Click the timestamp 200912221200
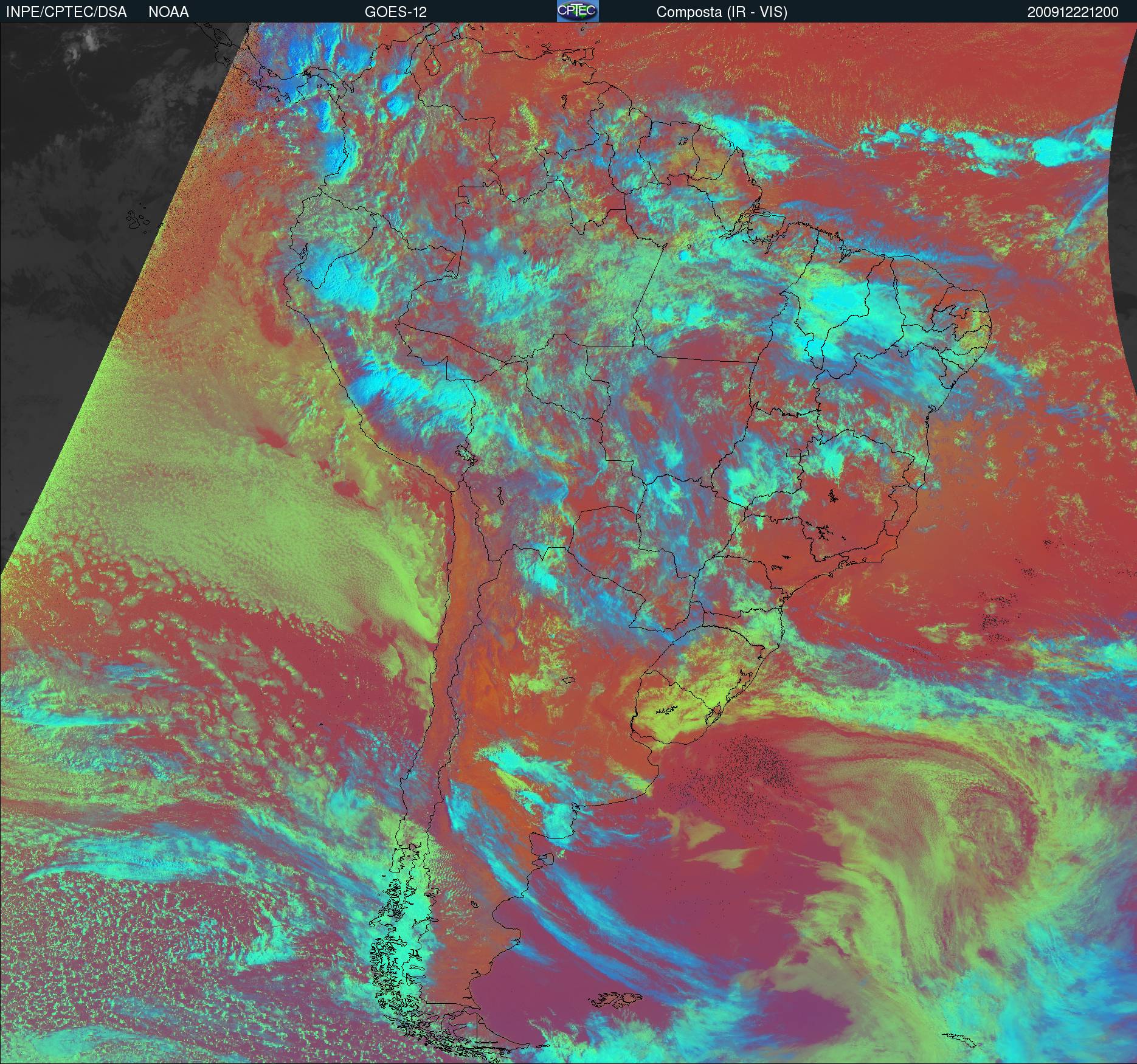The image size is (1137, 1064). click(1073, 12)
